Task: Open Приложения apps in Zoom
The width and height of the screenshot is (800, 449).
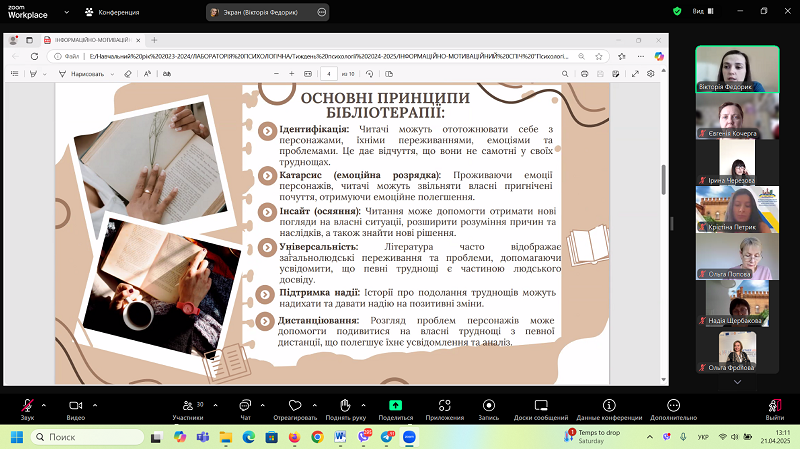Action: (444, 409)
